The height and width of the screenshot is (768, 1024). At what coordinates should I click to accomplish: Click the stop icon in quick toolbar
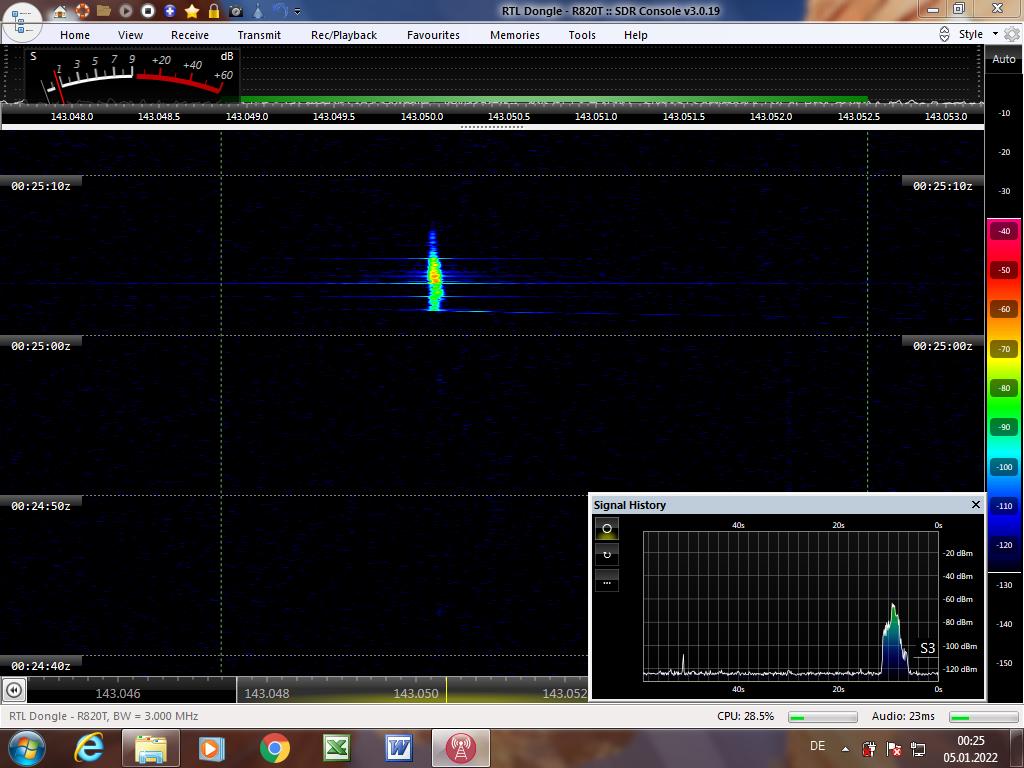[148, 11]
